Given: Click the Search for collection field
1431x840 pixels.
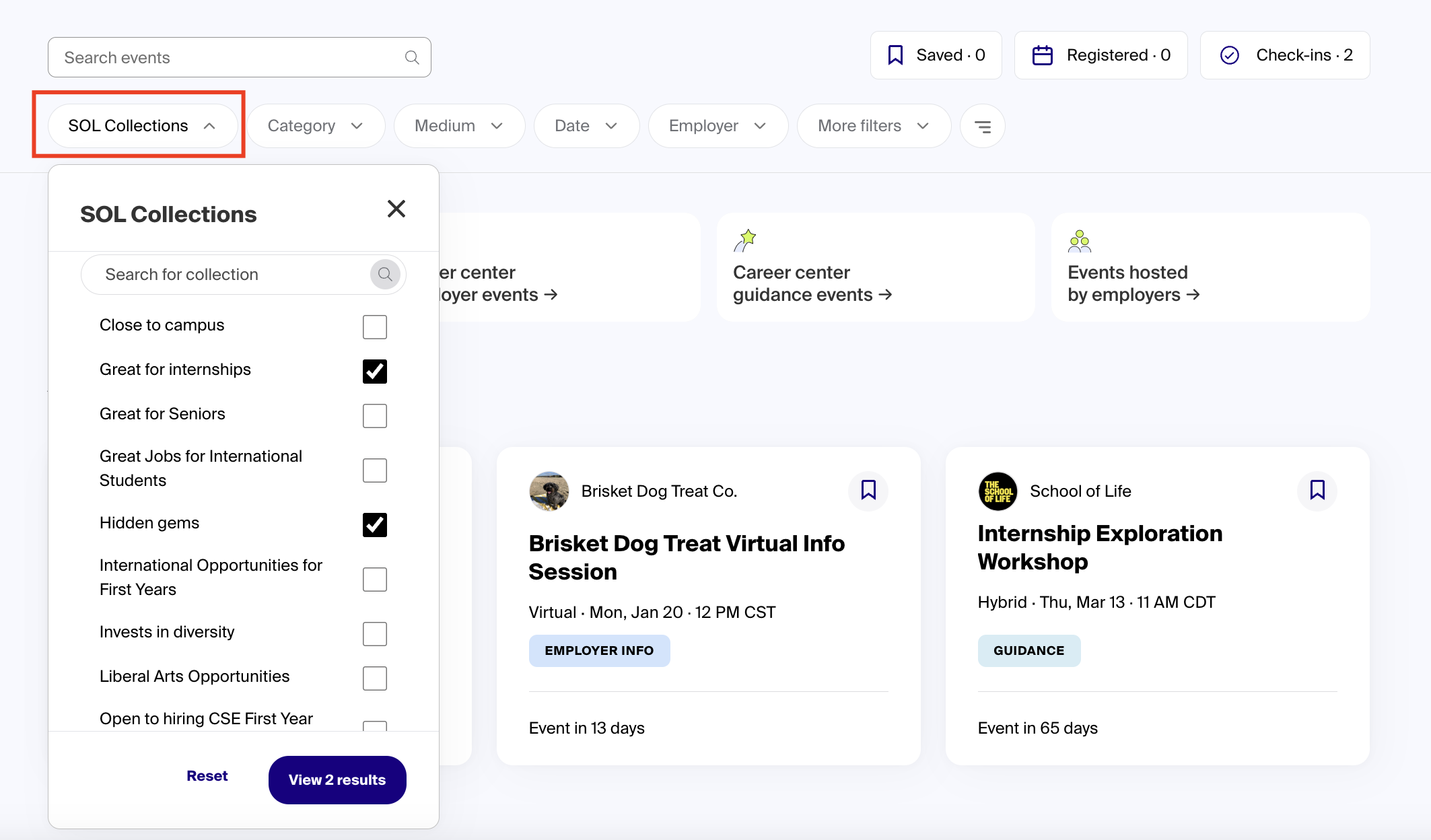Looking at the screenshot, I should point(244,274).
